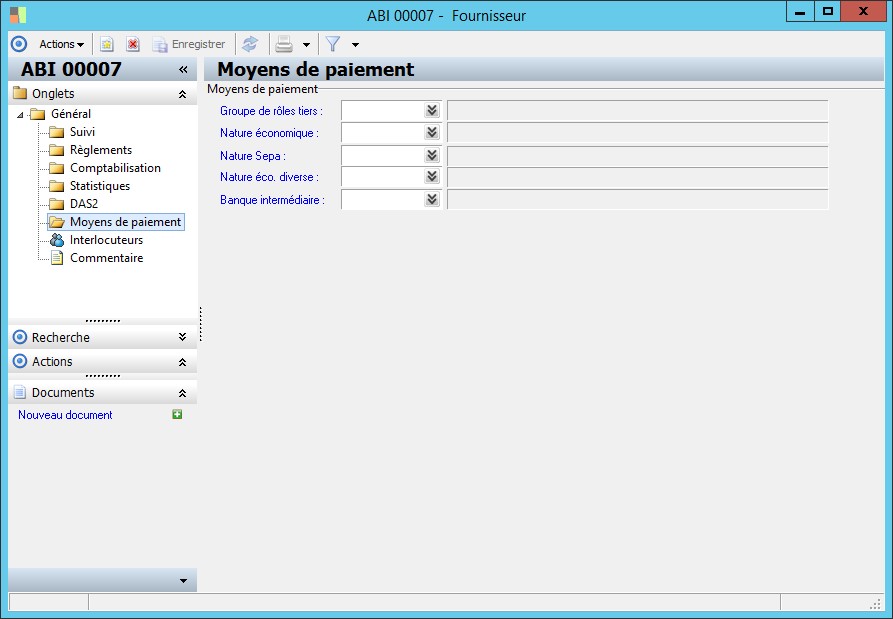
Task: Open the Groupe de rôles tiers dropdown
Action: (x=432, y=110)
